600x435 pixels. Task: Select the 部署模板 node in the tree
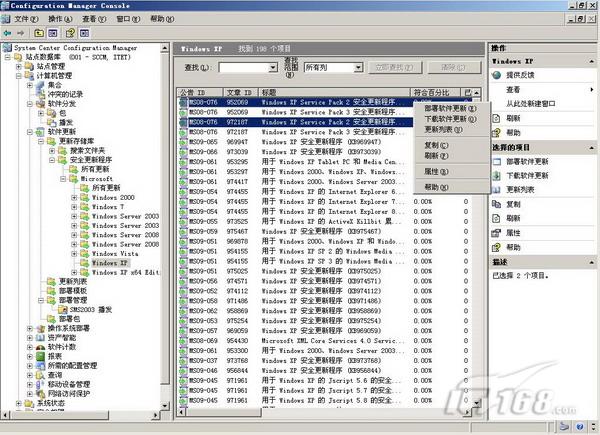click(73, 291)
